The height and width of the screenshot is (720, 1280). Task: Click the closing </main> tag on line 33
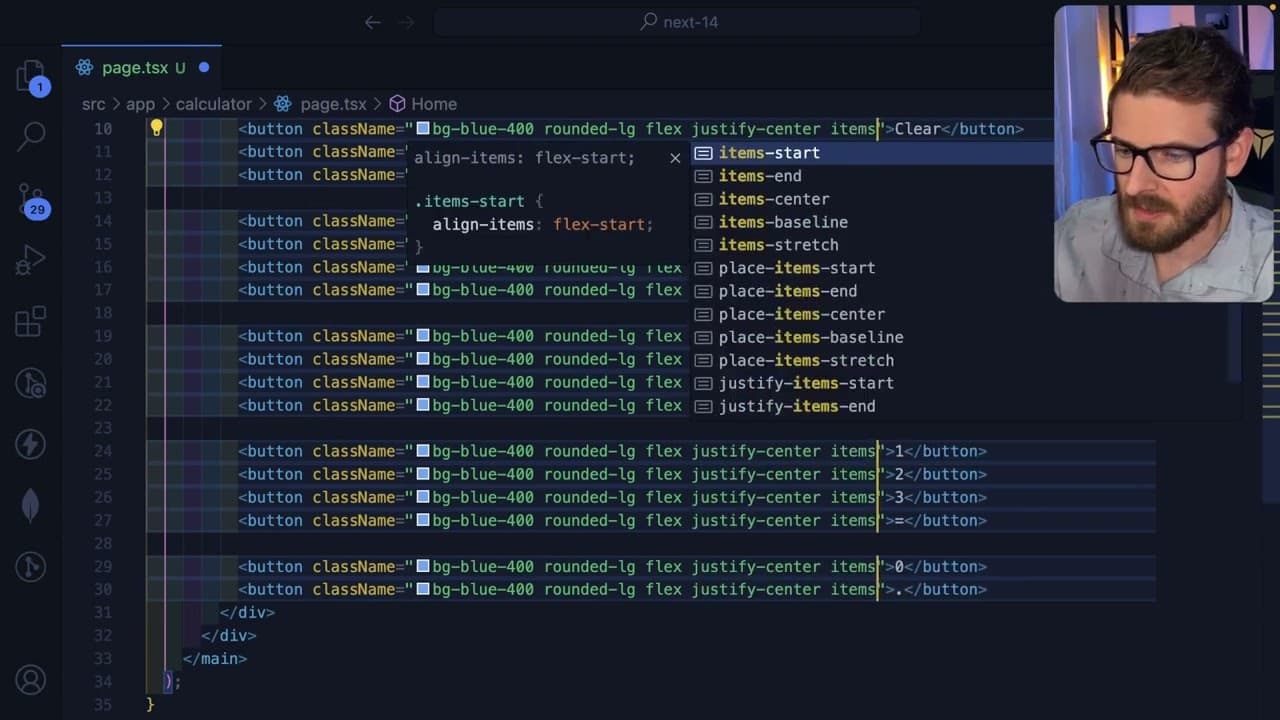pos(214,658)
